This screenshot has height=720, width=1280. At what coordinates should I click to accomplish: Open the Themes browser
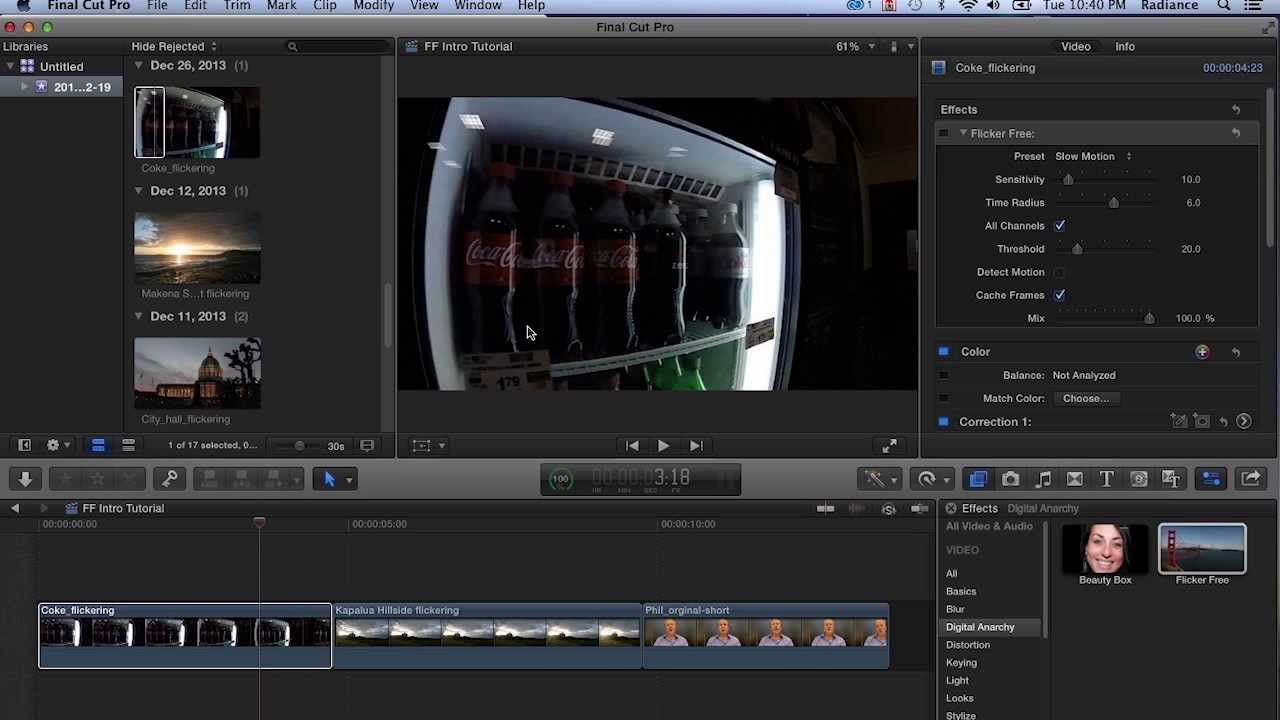1171,479
